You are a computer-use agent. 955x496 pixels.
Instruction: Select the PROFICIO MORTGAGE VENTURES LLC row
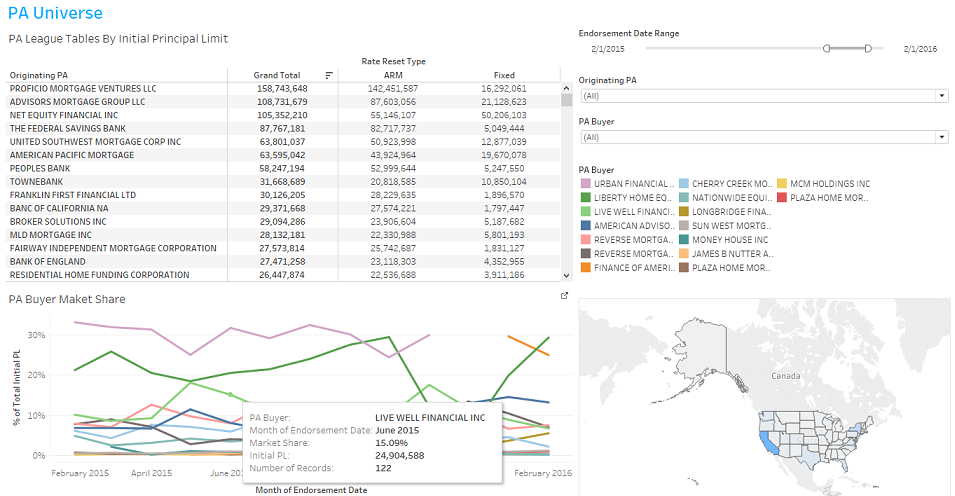283,88
